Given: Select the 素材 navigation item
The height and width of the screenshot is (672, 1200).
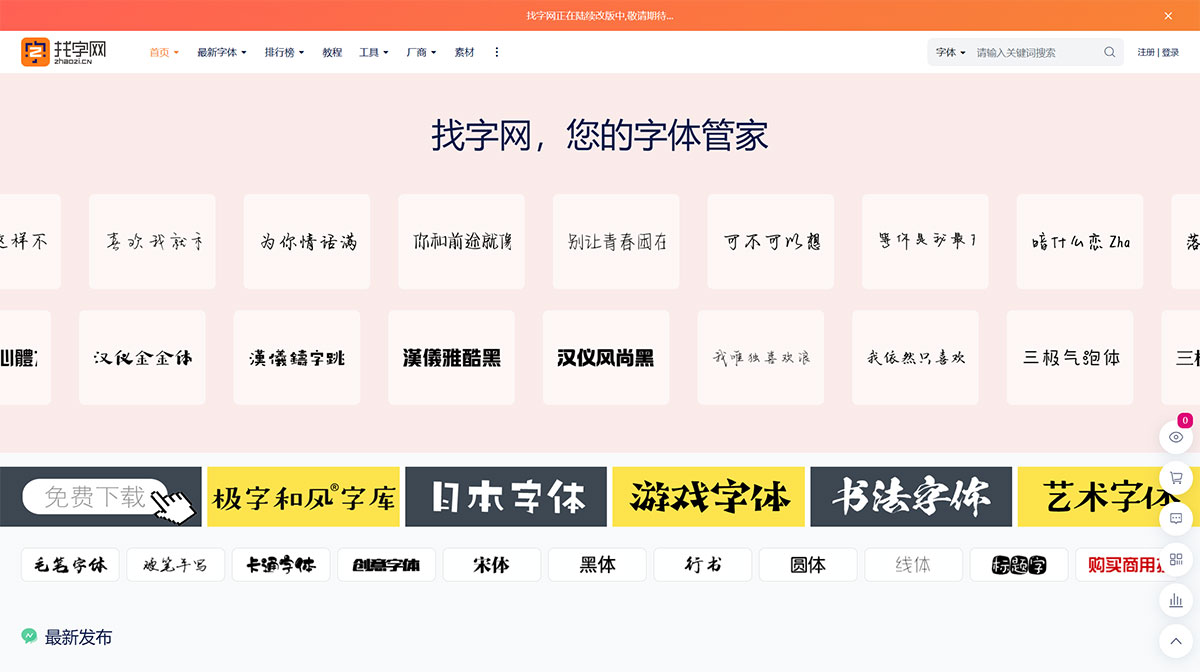Looking at the screenshot, I should point(464,51).
